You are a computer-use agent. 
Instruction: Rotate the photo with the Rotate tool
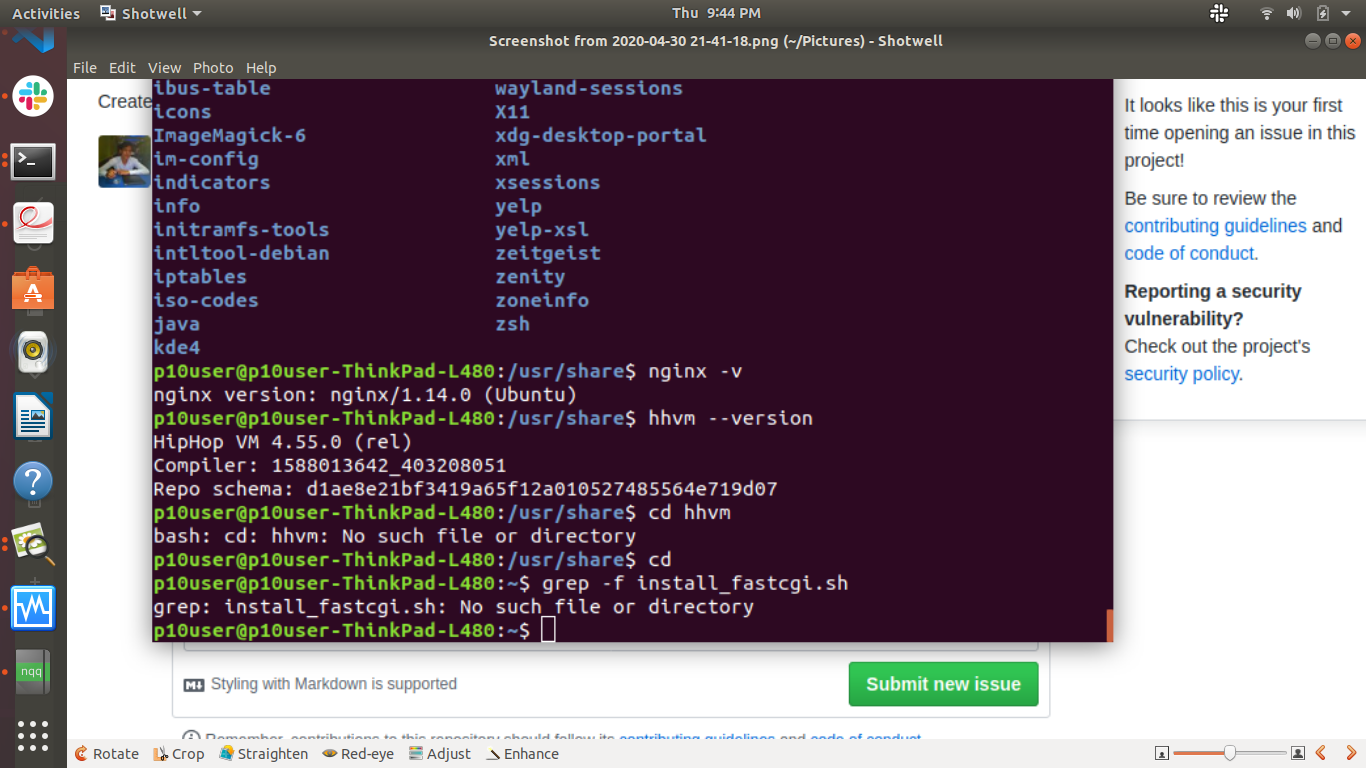[x=105, y=754]
